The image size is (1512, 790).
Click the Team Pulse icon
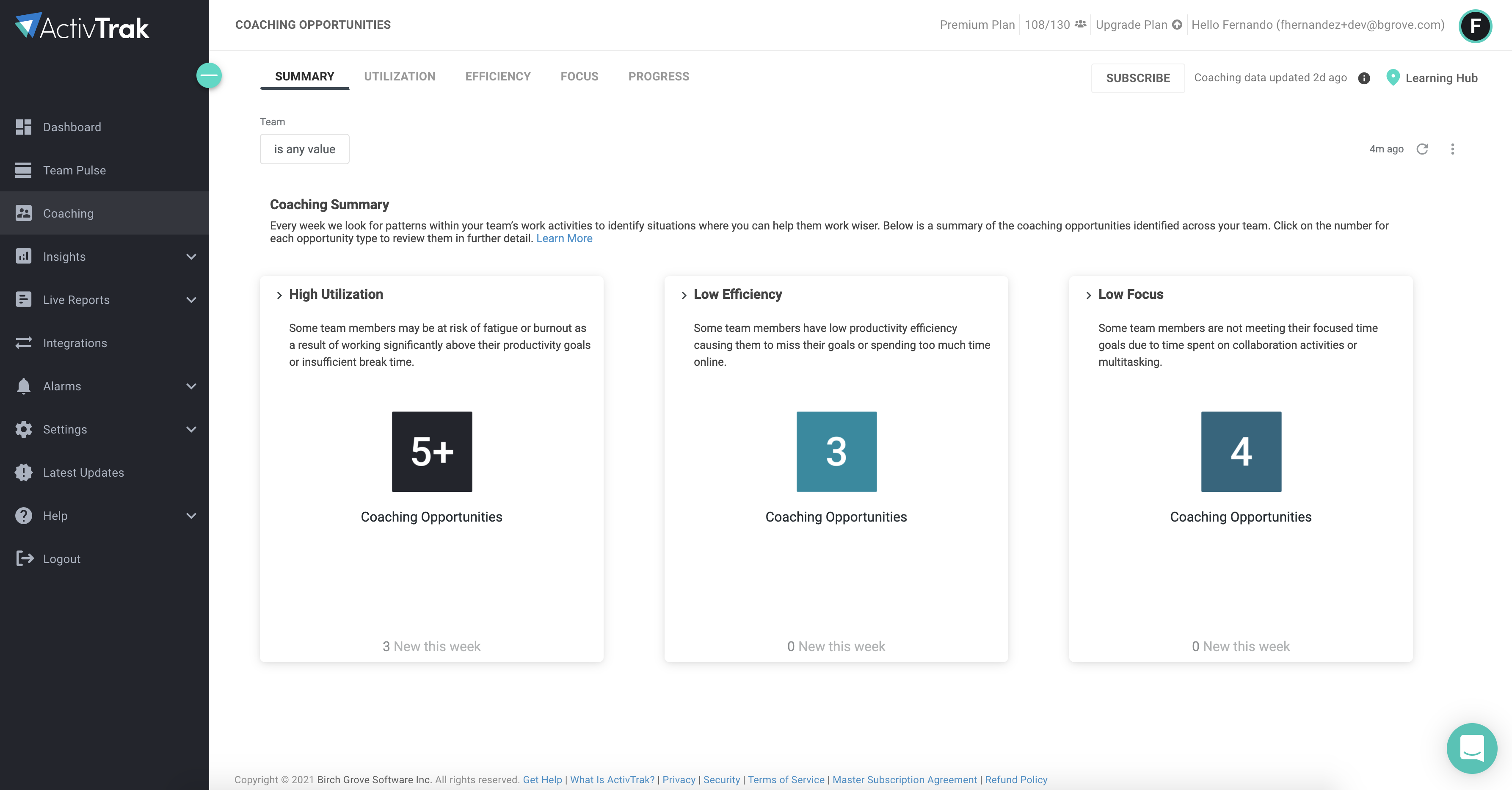point(23,170)
